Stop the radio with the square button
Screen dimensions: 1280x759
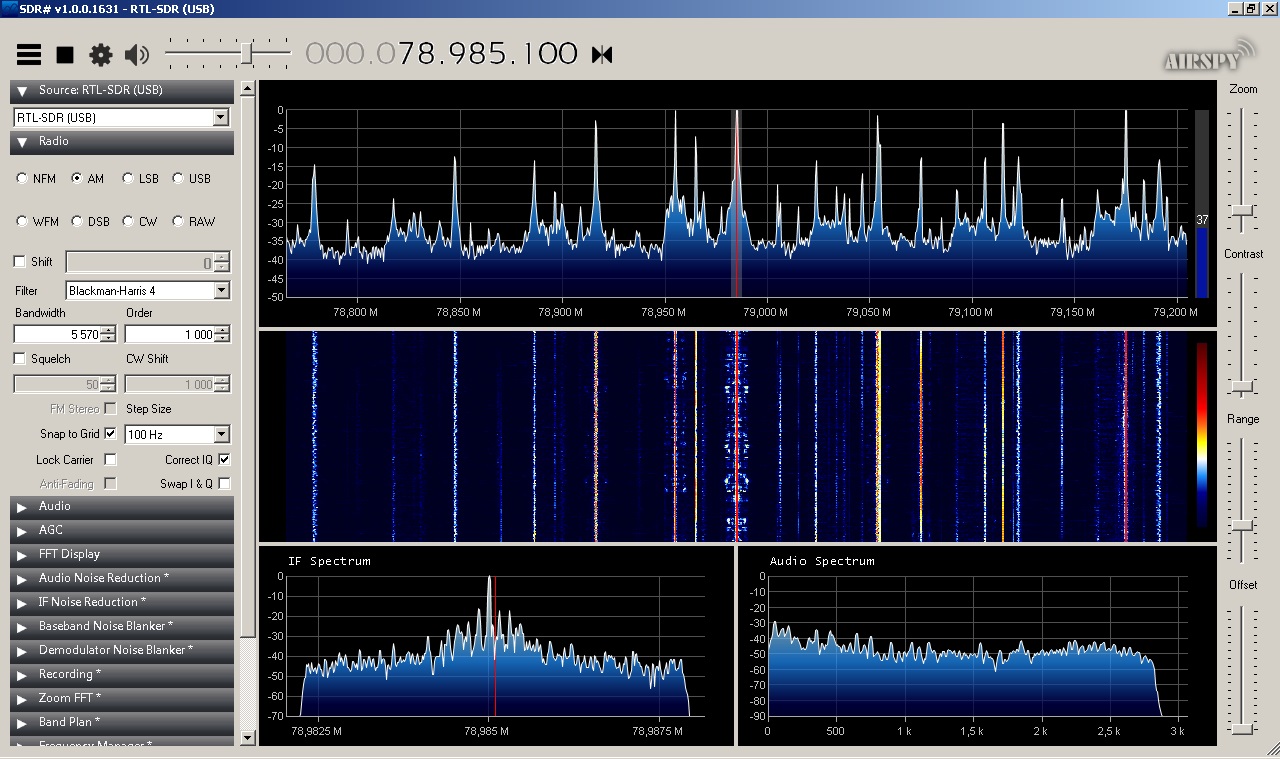pyautogui.click(x=65, y=55)
